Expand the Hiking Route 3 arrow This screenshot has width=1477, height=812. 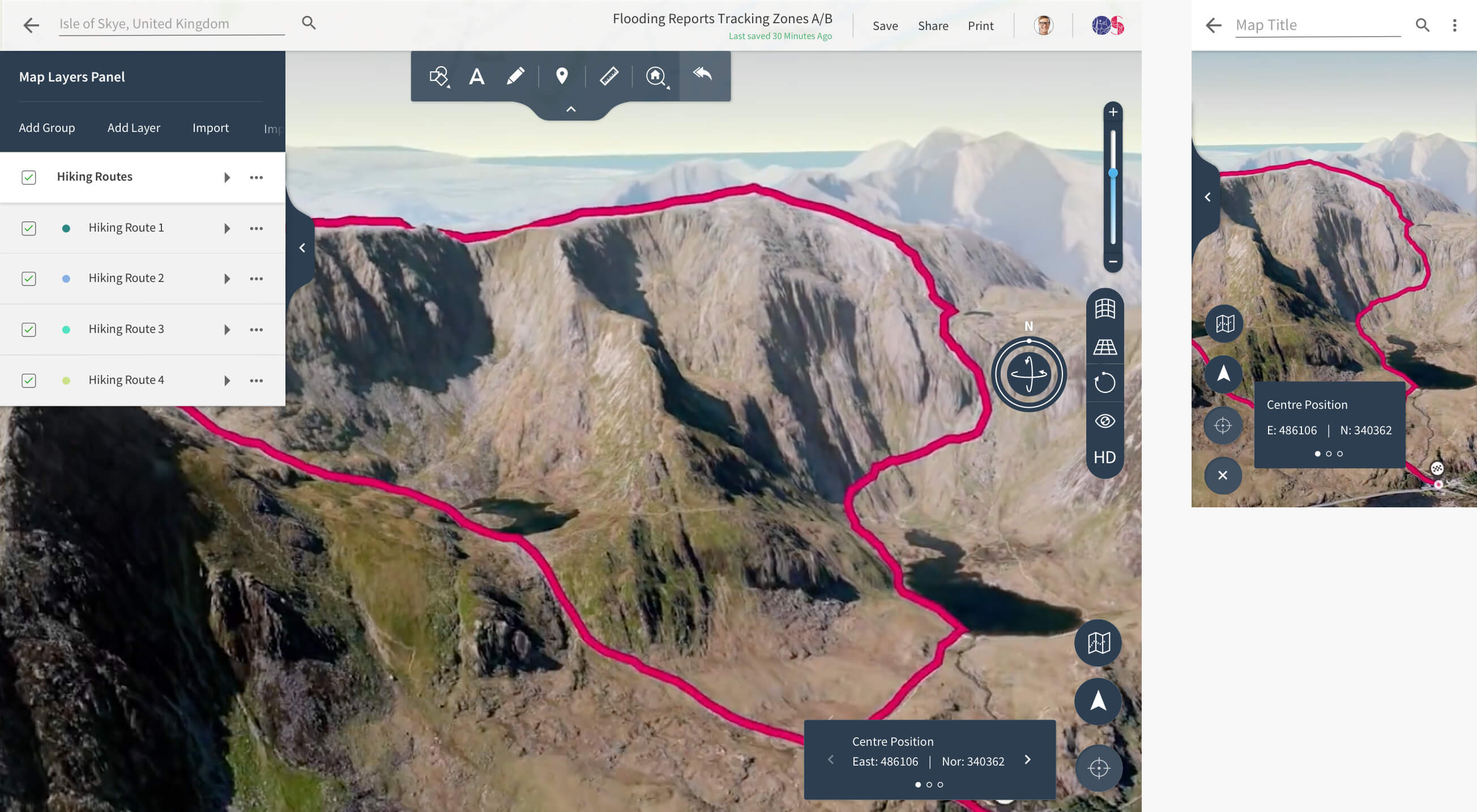(227, 329)
